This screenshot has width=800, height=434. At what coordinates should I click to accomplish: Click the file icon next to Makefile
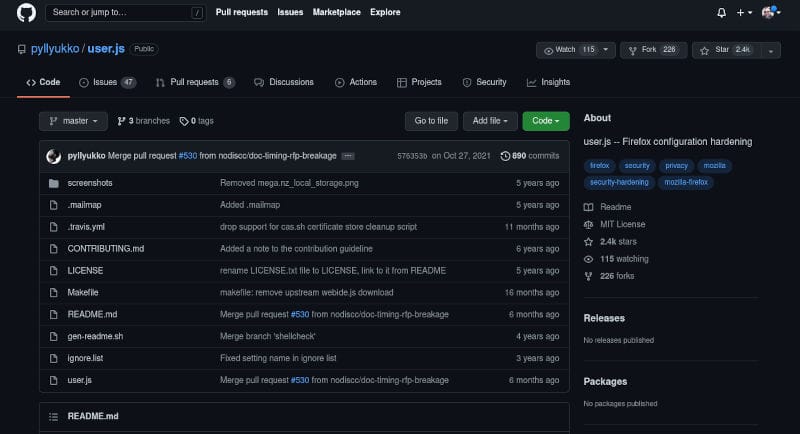54,293
